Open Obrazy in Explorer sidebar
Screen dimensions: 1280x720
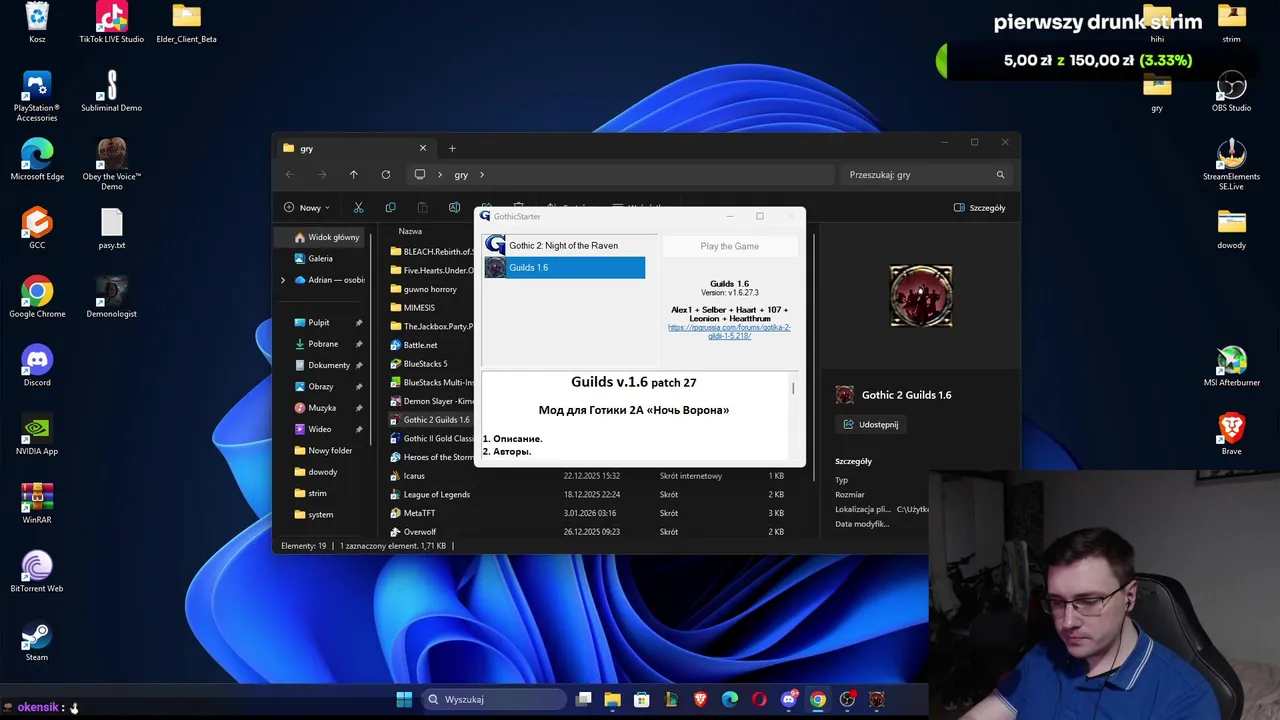(x=323, y=386)
